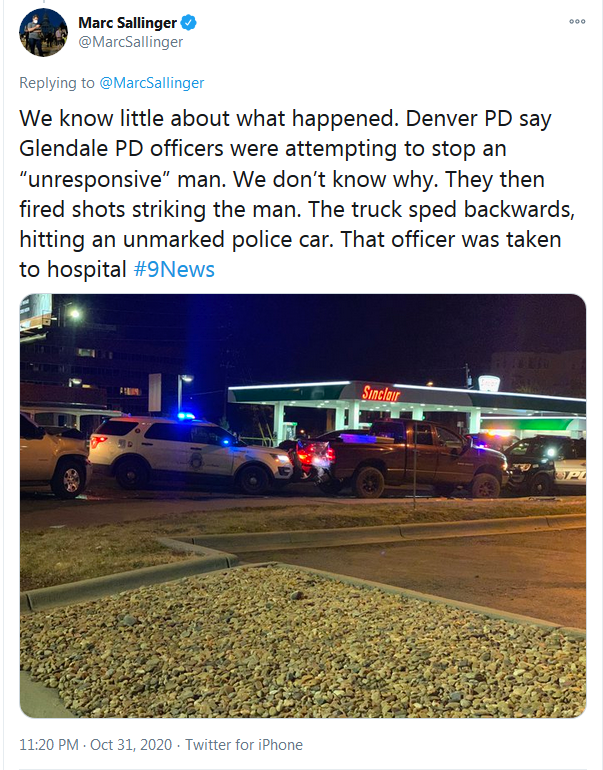Click the Oct 31, 2020 date

pos(131,744)
